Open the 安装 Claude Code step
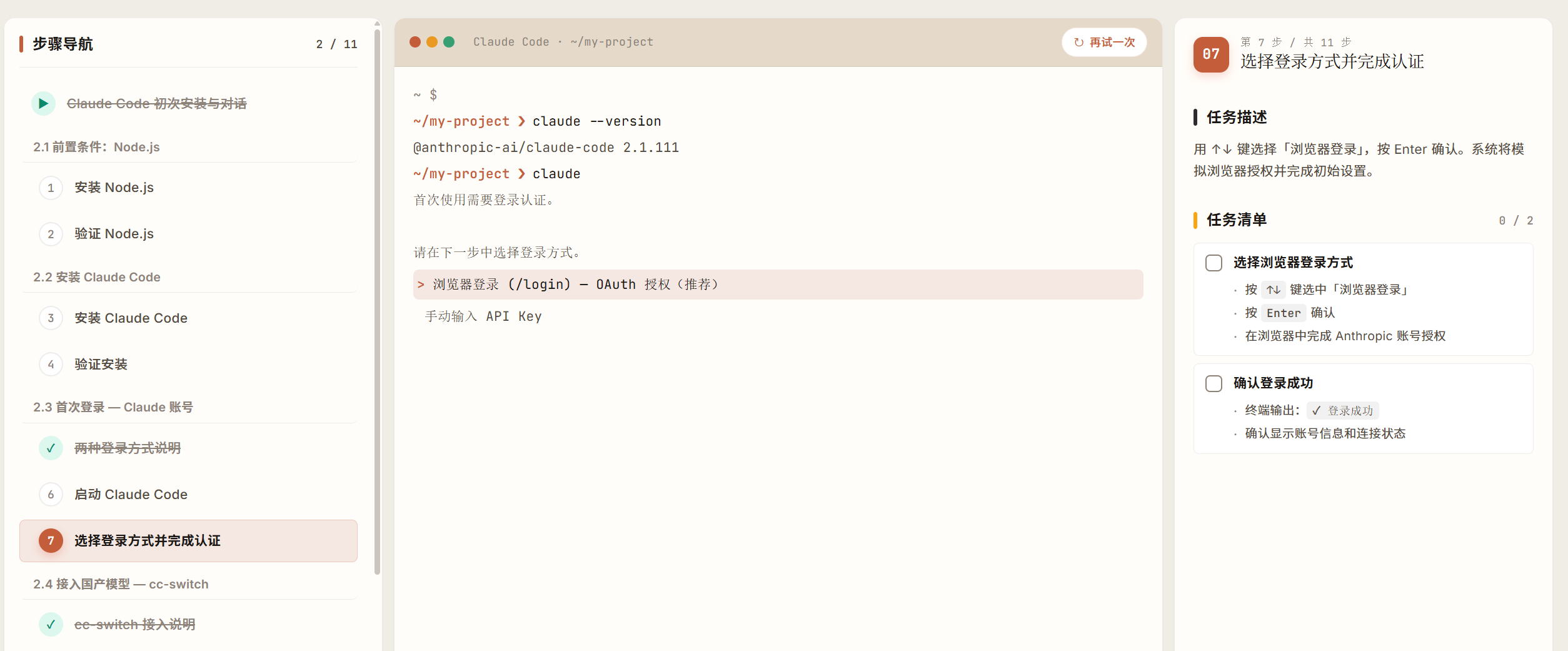 coord(188,318)
